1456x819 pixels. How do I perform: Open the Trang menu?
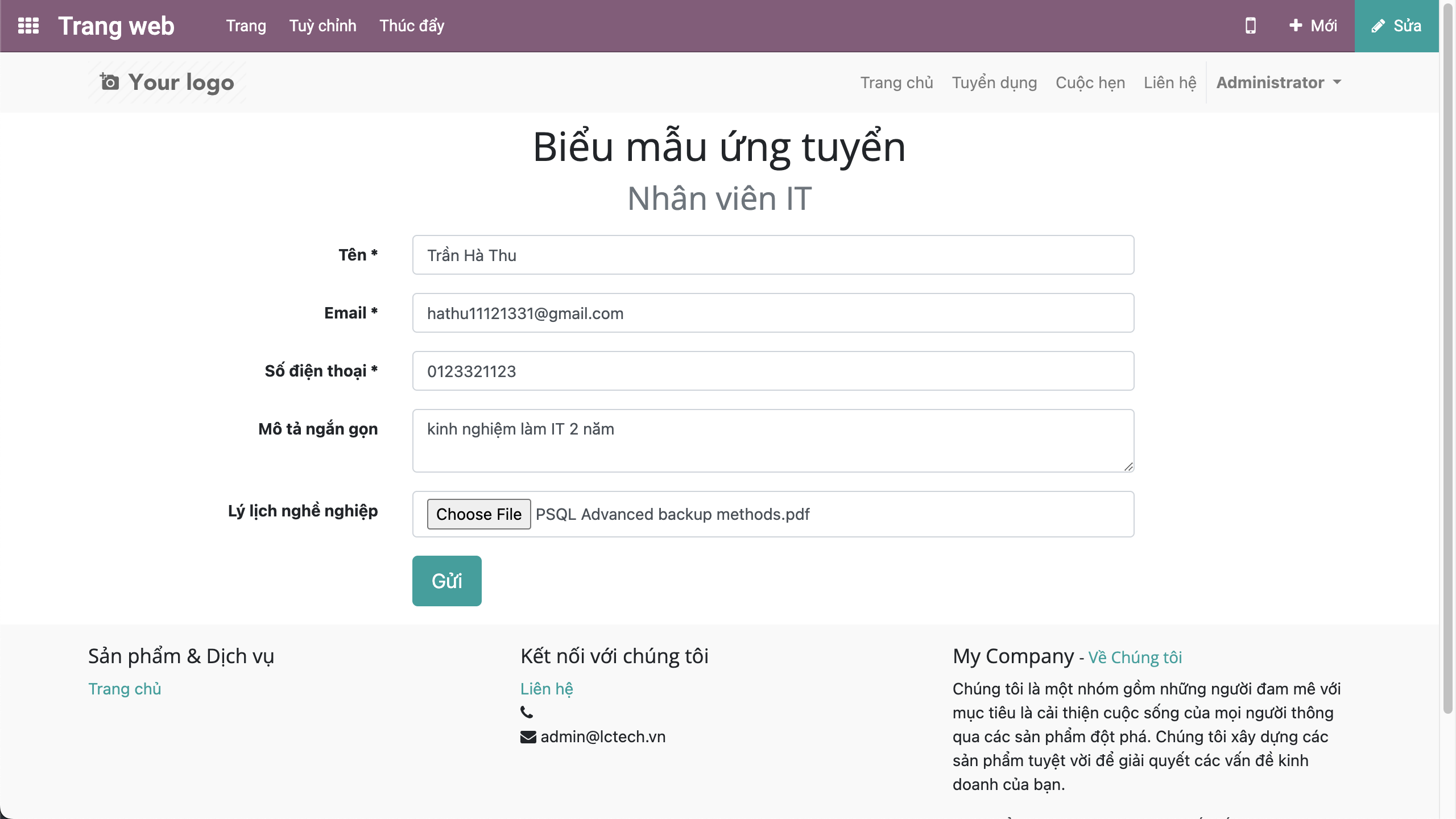[246, 26]
